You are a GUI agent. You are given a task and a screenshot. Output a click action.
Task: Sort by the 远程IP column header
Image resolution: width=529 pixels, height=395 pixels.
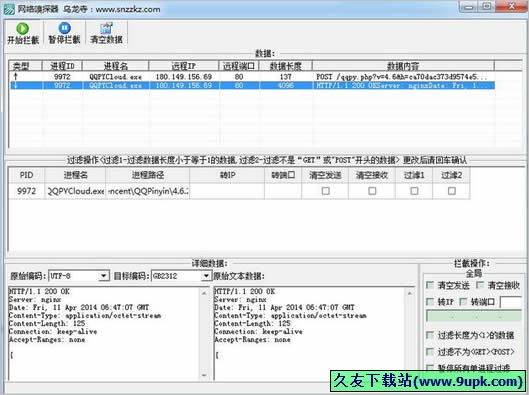point(184,66)
